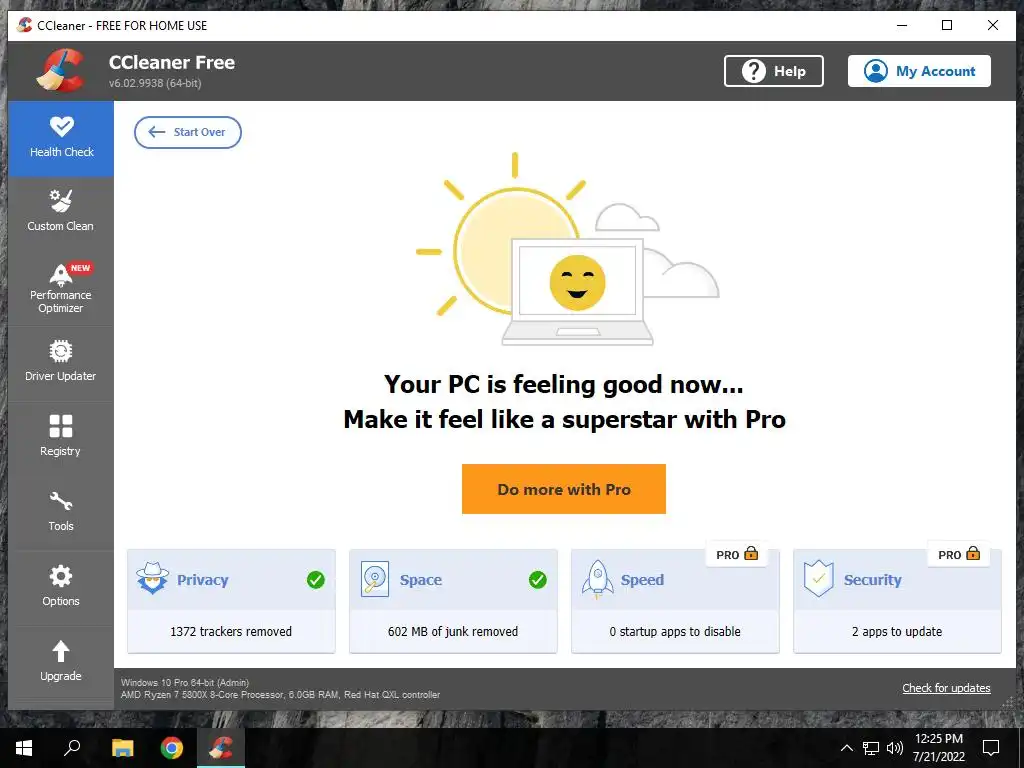Open My Account
The height and width of the screenshot is (768, 1024).
[919, 71]
